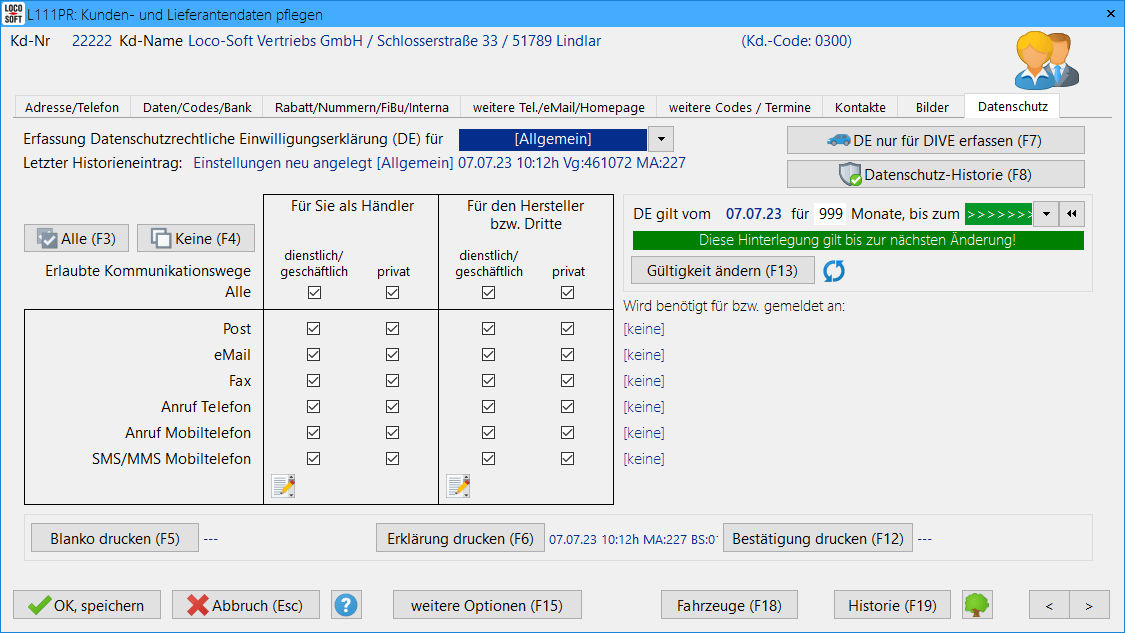Expand the [Allgemein] dropdown arrow

662,139
